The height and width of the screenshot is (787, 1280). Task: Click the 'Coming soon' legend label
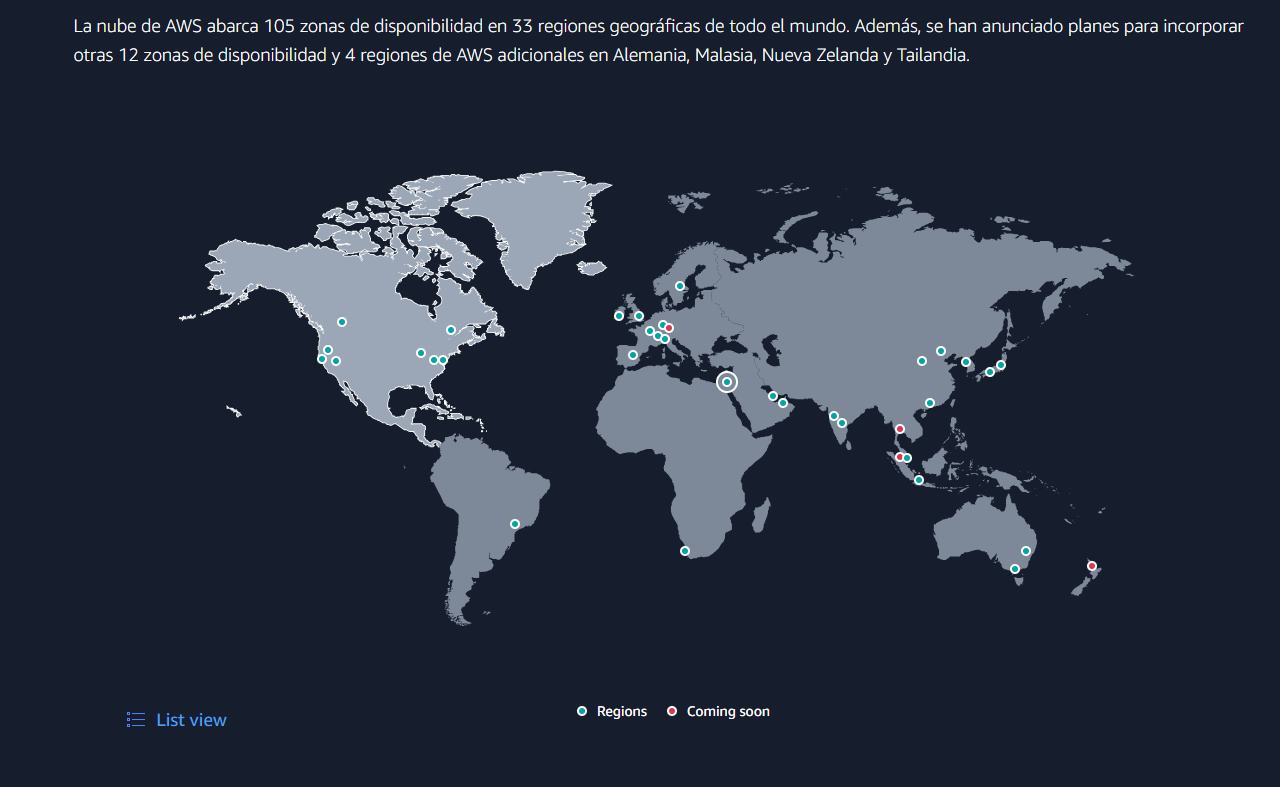point(728,712)
